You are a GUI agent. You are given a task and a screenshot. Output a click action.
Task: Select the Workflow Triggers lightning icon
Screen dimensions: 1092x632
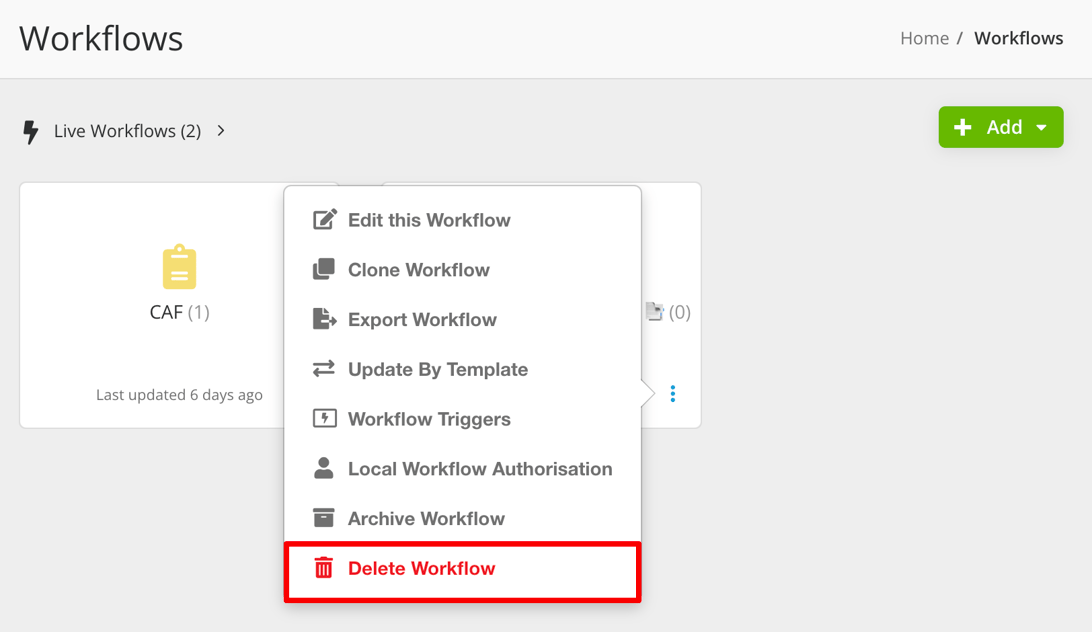coord(323,418)
